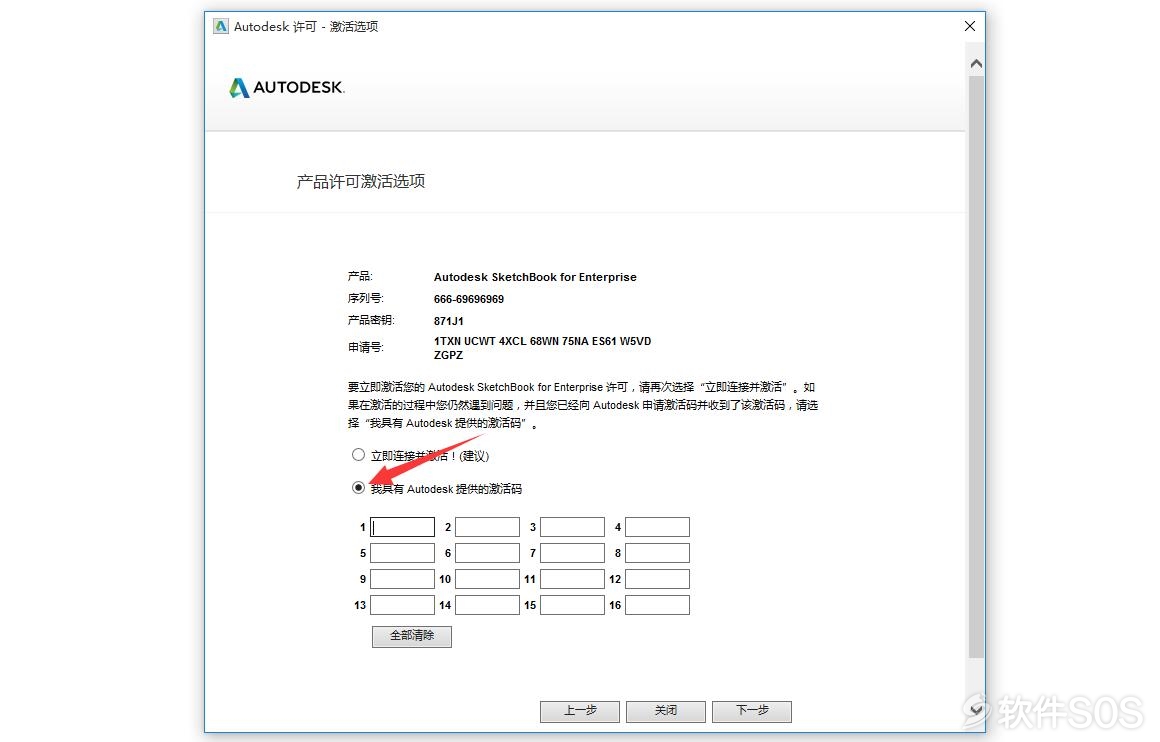Click the serial number 666-69696969
This screenshot has width=1160, height=742.
[x=469, y=300]
